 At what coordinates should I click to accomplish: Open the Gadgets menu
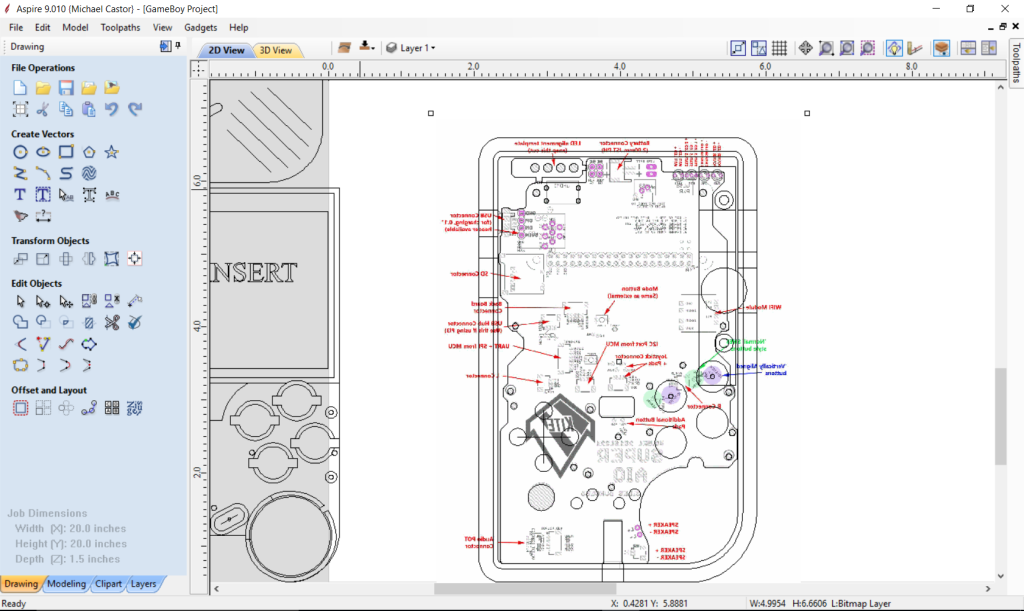tap(200, 27)
